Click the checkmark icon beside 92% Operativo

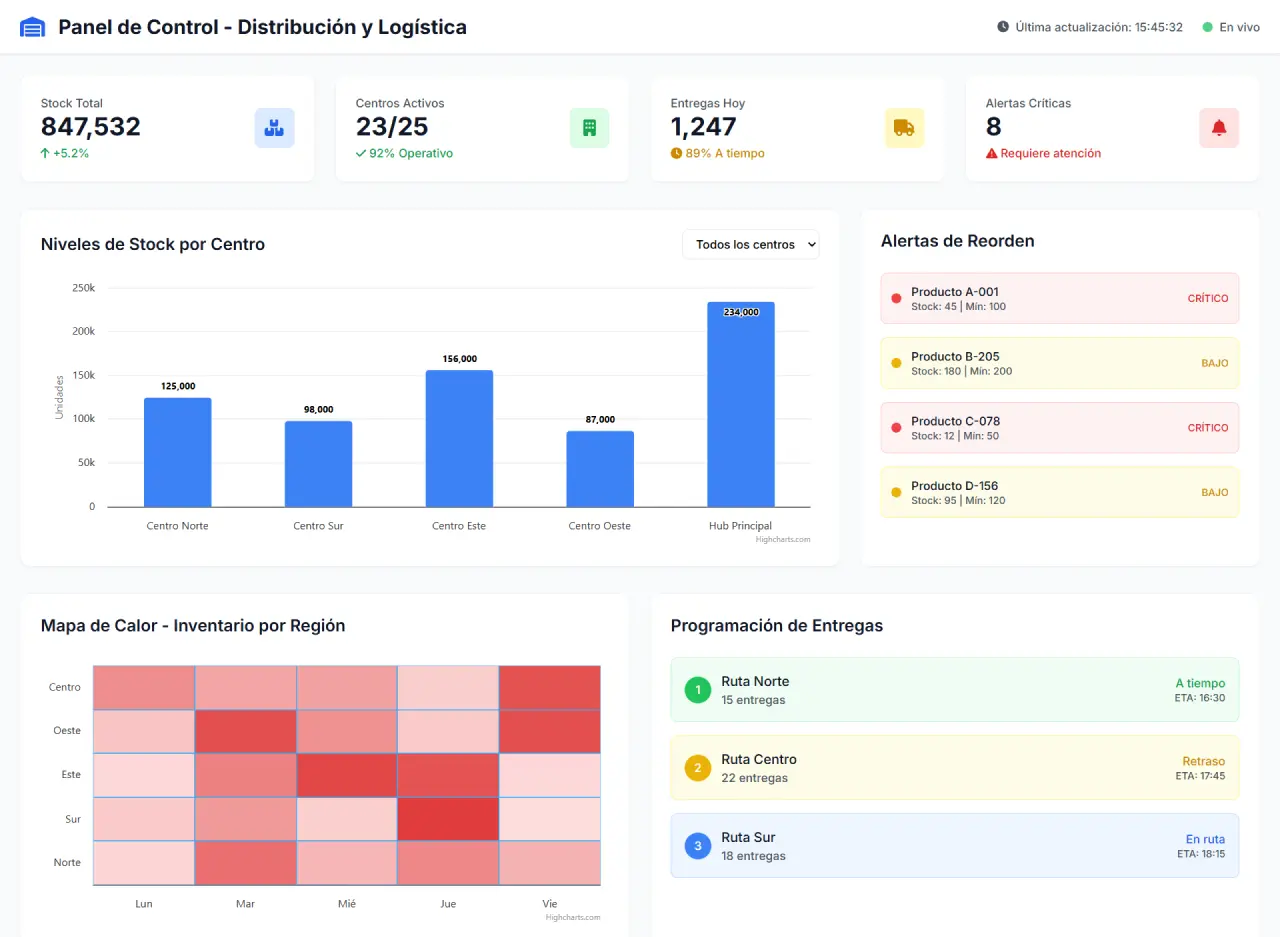[361, 153]
